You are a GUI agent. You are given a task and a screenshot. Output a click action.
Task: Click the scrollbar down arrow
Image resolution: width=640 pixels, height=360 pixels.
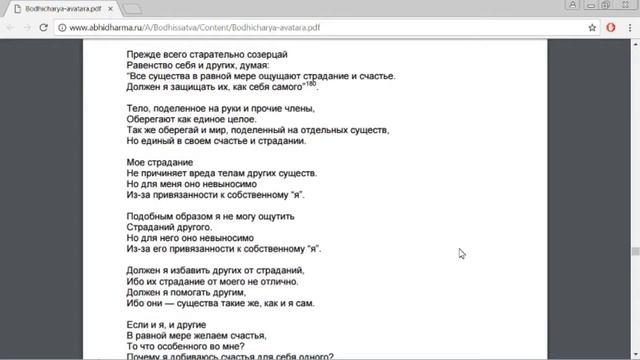(636, 355)
